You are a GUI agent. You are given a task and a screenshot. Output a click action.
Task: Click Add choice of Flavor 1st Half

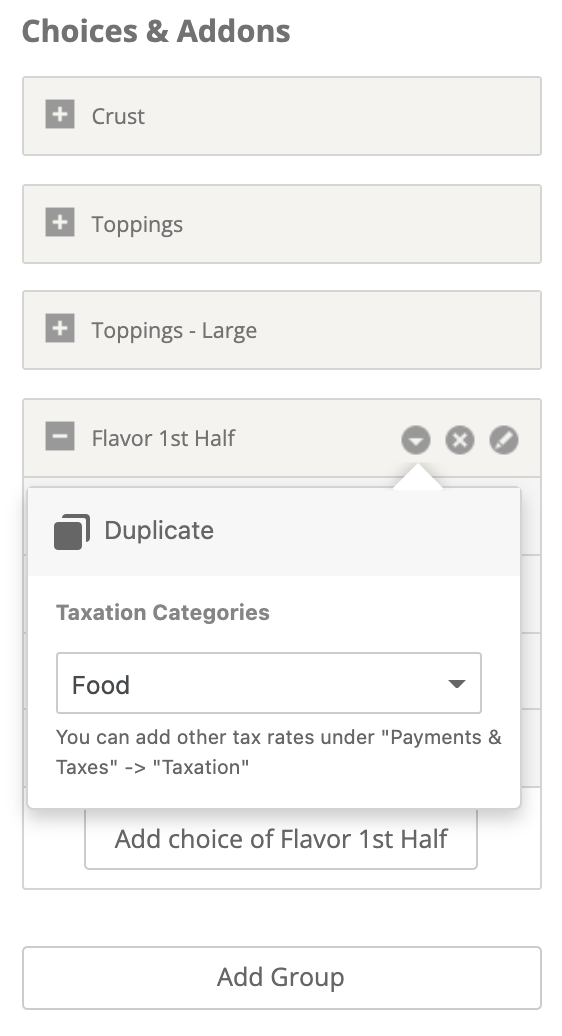281,839
